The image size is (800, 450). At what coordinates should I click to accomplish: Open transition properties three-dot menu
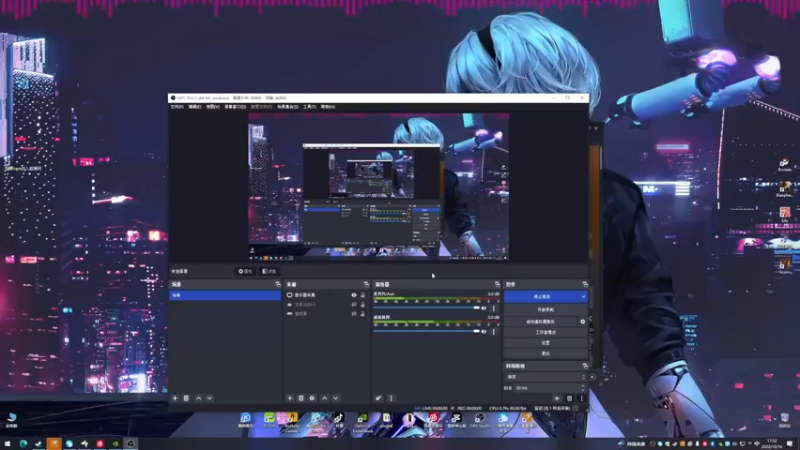[582, 398]
